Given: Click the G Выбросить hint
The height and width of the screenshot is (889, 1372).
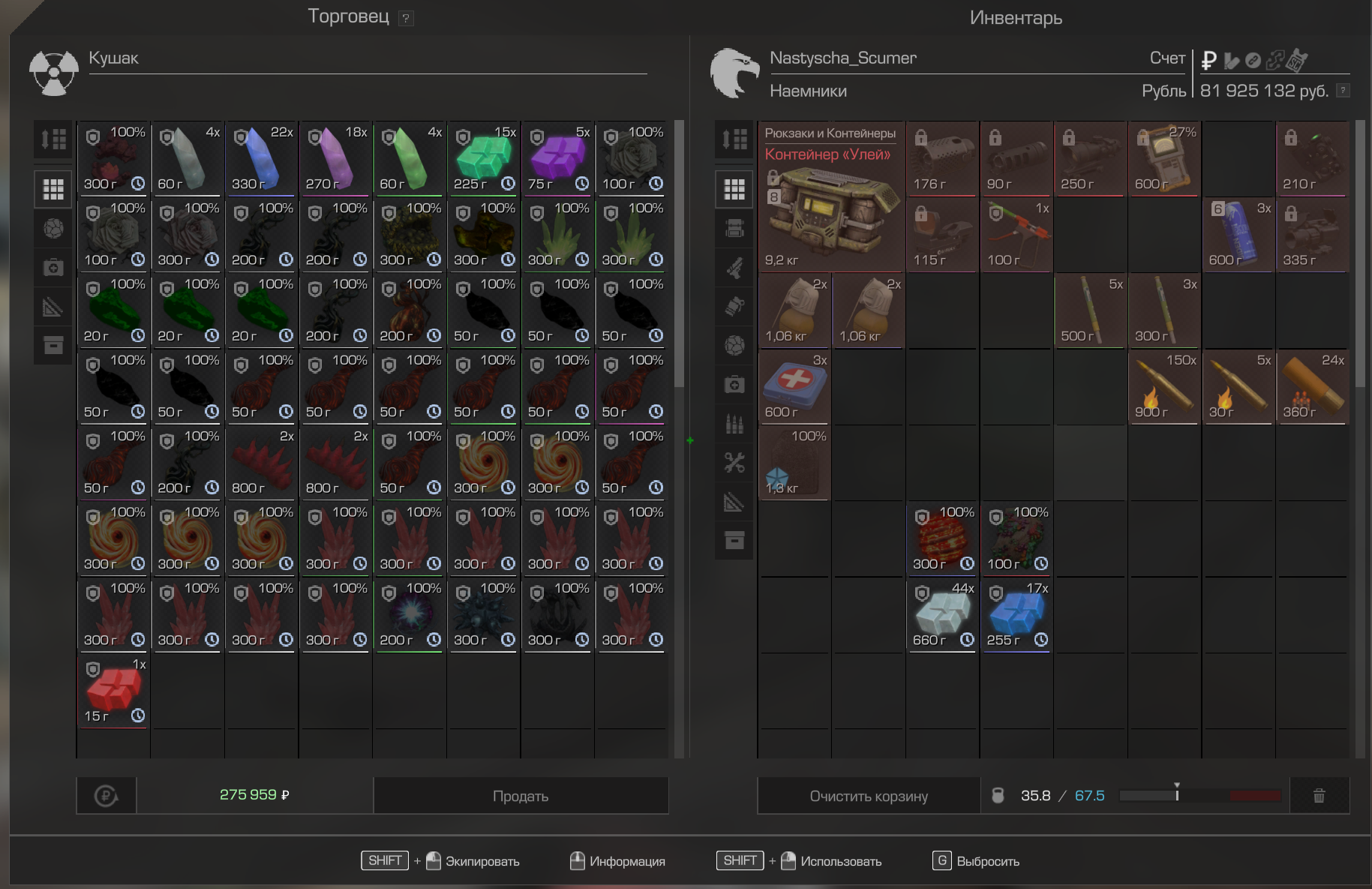Looking at the screenshot, I should point(976,860).
